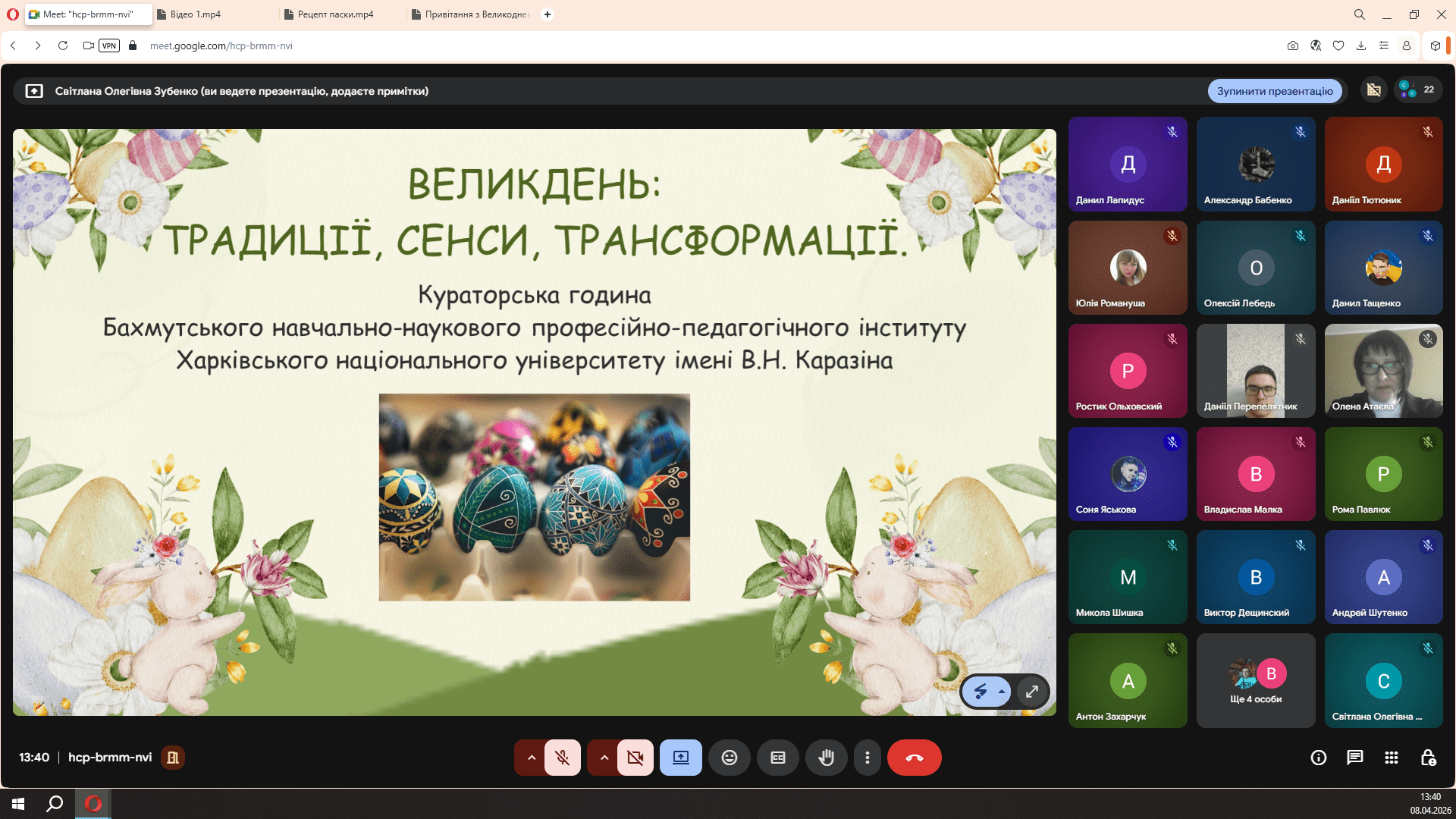Open the host controls lock icon
The height and width of the screenshot is (819, 1456).
coord(1427,758)
